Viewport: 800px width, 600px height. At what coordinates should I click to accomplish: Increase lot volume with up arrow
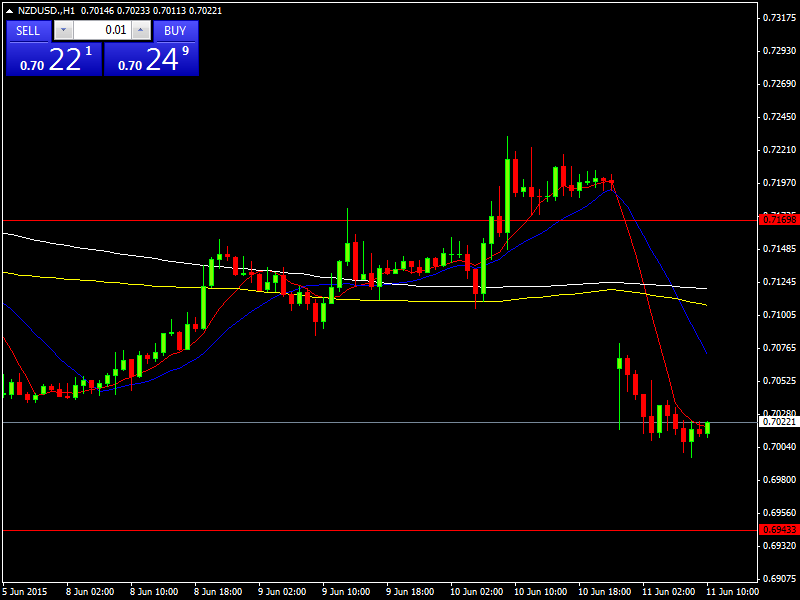pyautogui.click(x=141, y=30)
